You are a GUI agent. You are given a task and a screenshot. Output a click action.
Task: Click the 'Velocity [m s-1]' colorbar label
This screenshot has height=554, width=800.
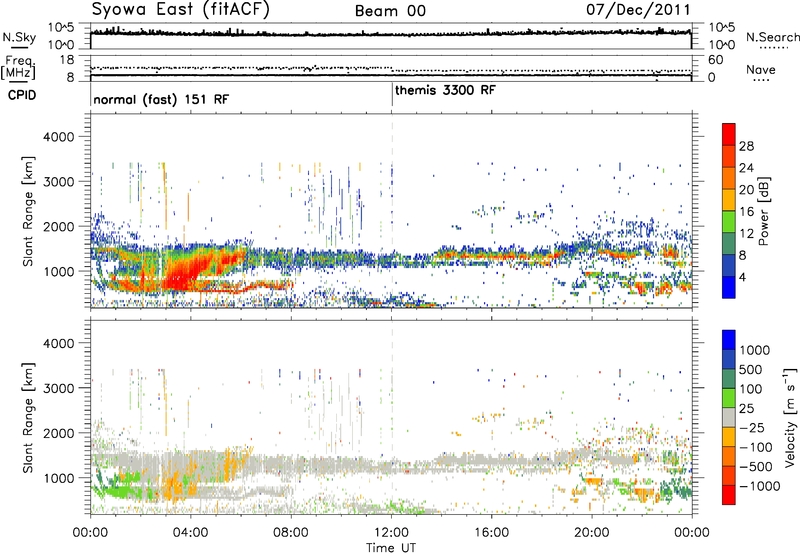(x=790, y=417)
